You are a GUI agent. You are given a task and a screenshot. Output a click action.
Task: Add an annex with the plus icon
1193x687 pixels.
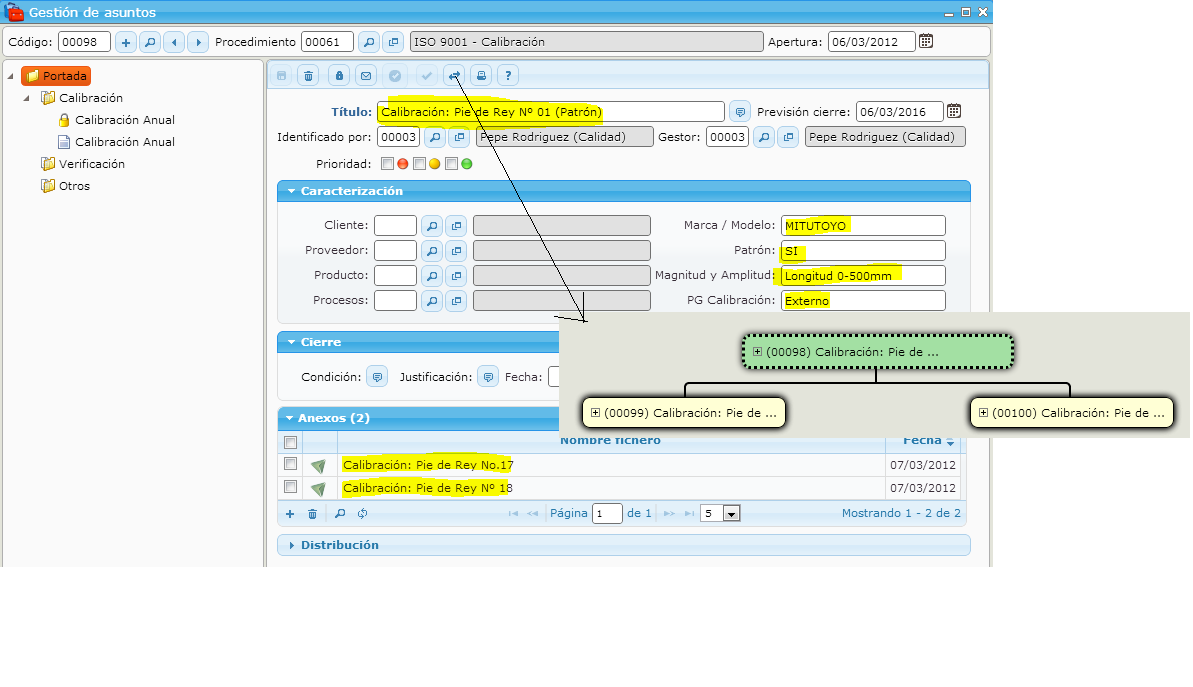[290, 514]
